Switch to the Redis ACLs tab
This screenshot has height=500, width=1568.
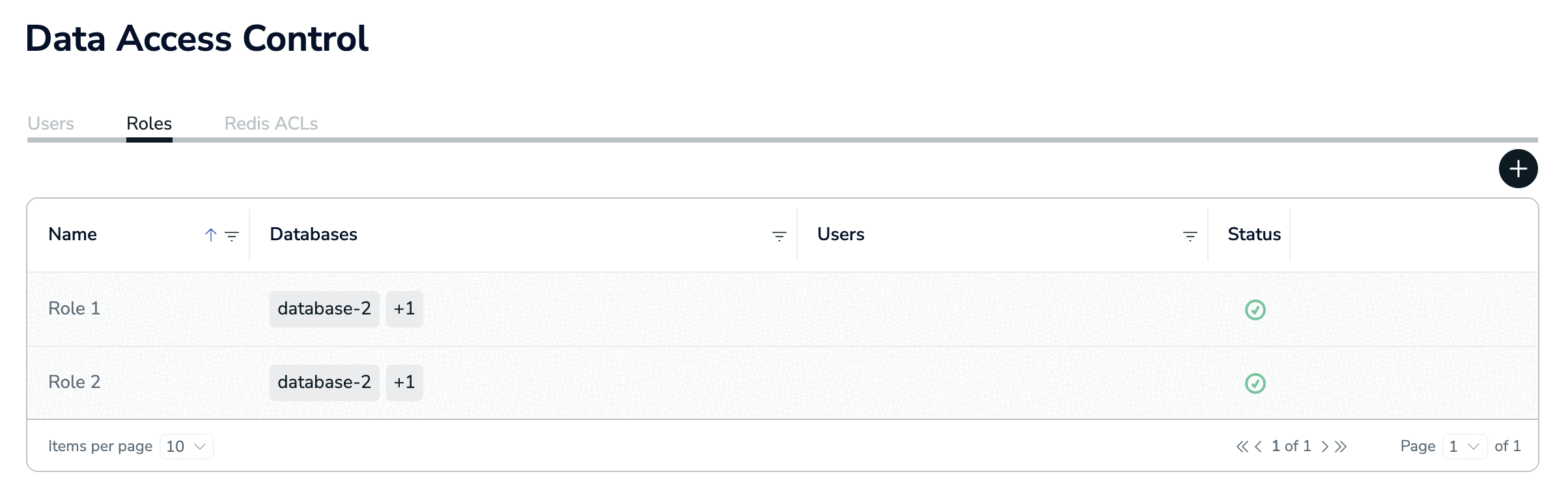[x=271, y=124]
